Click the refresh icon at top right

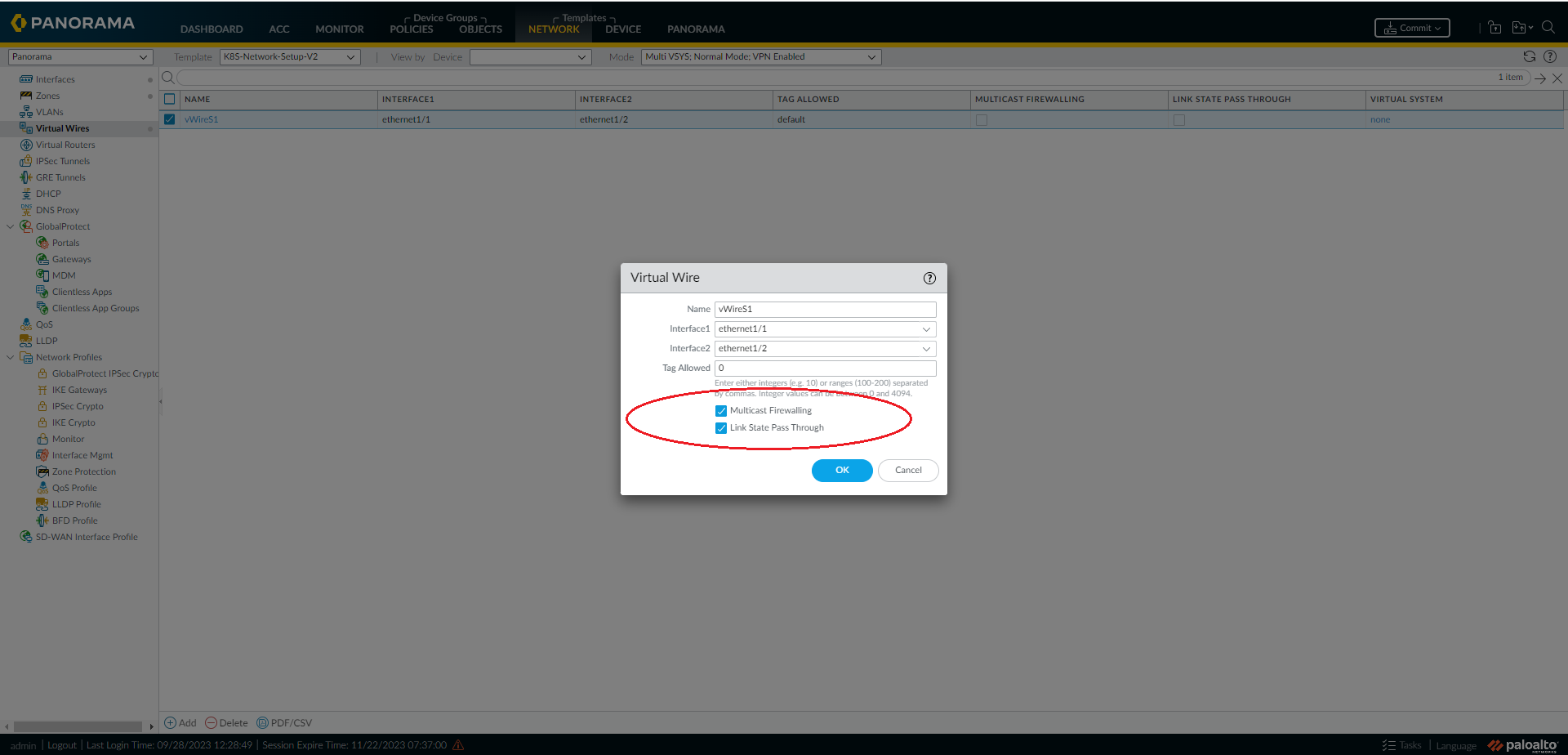click(1529, 56)
